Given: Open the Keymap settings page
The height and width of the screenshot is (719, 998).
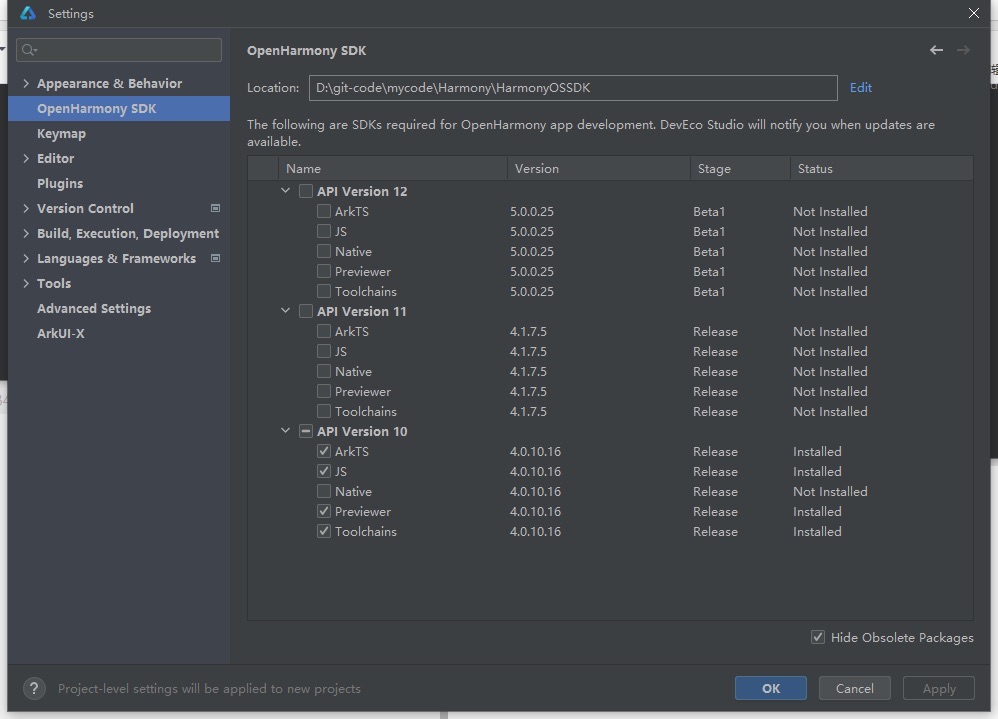Looking at the screenshot, I should click(x=61, y=134).
